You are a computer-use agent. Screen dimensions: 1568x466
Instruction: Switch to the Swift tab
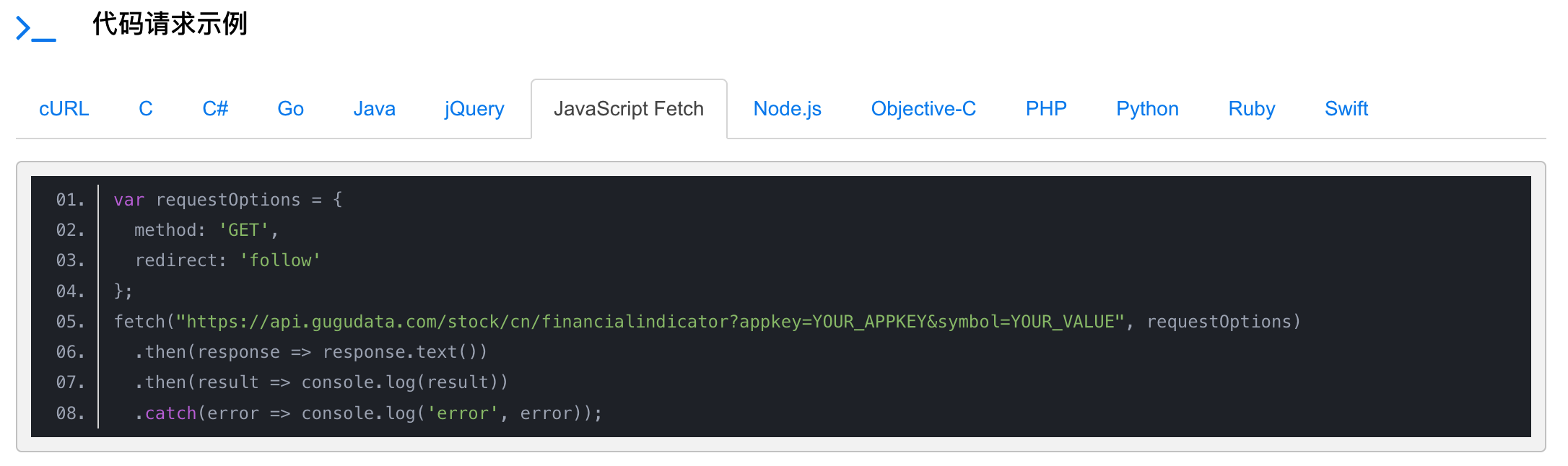[1346, 109]
